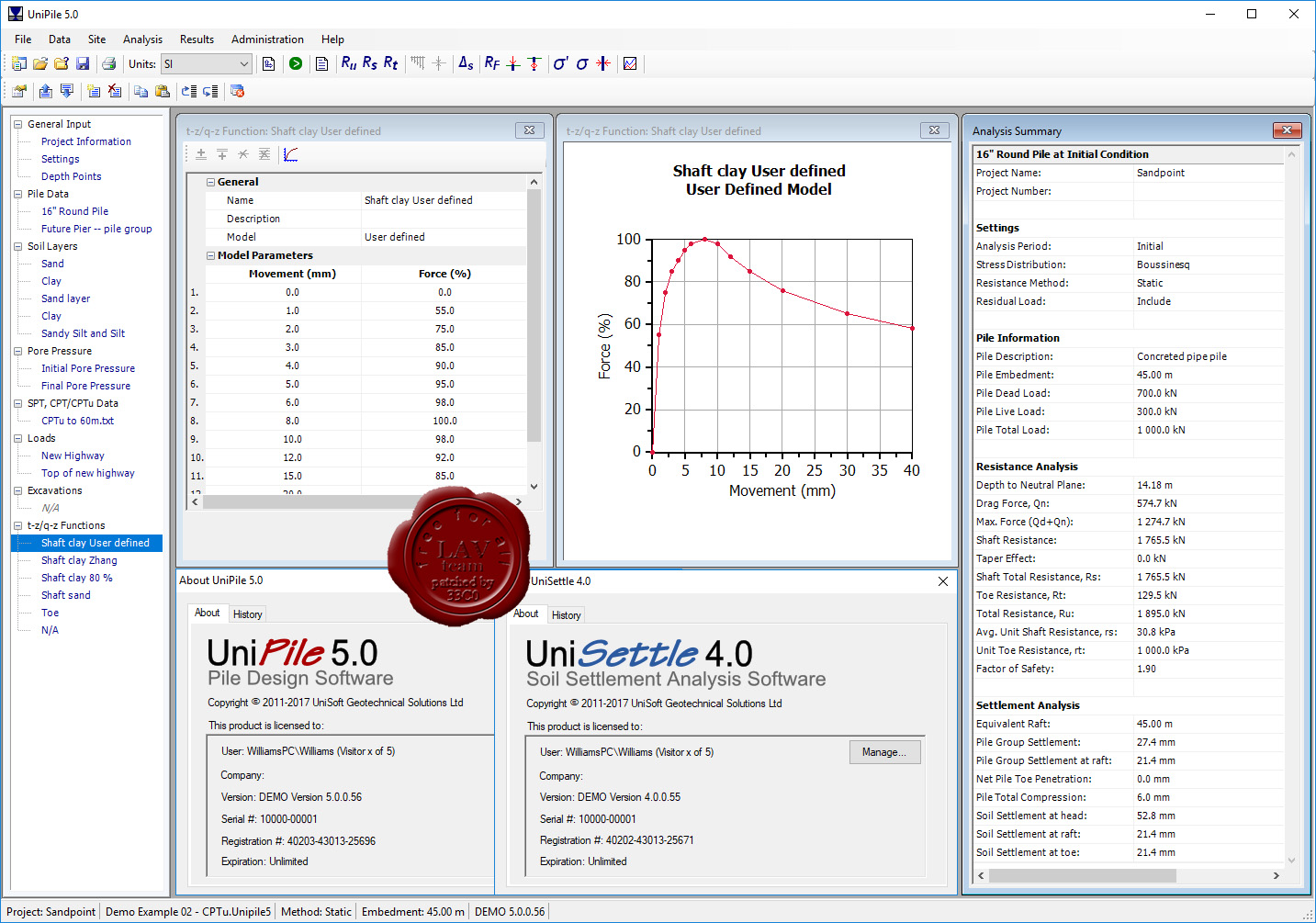The image size is (1316, 923).
Task: Click the Δs settlement icon
Action: [x=466, y=63]
